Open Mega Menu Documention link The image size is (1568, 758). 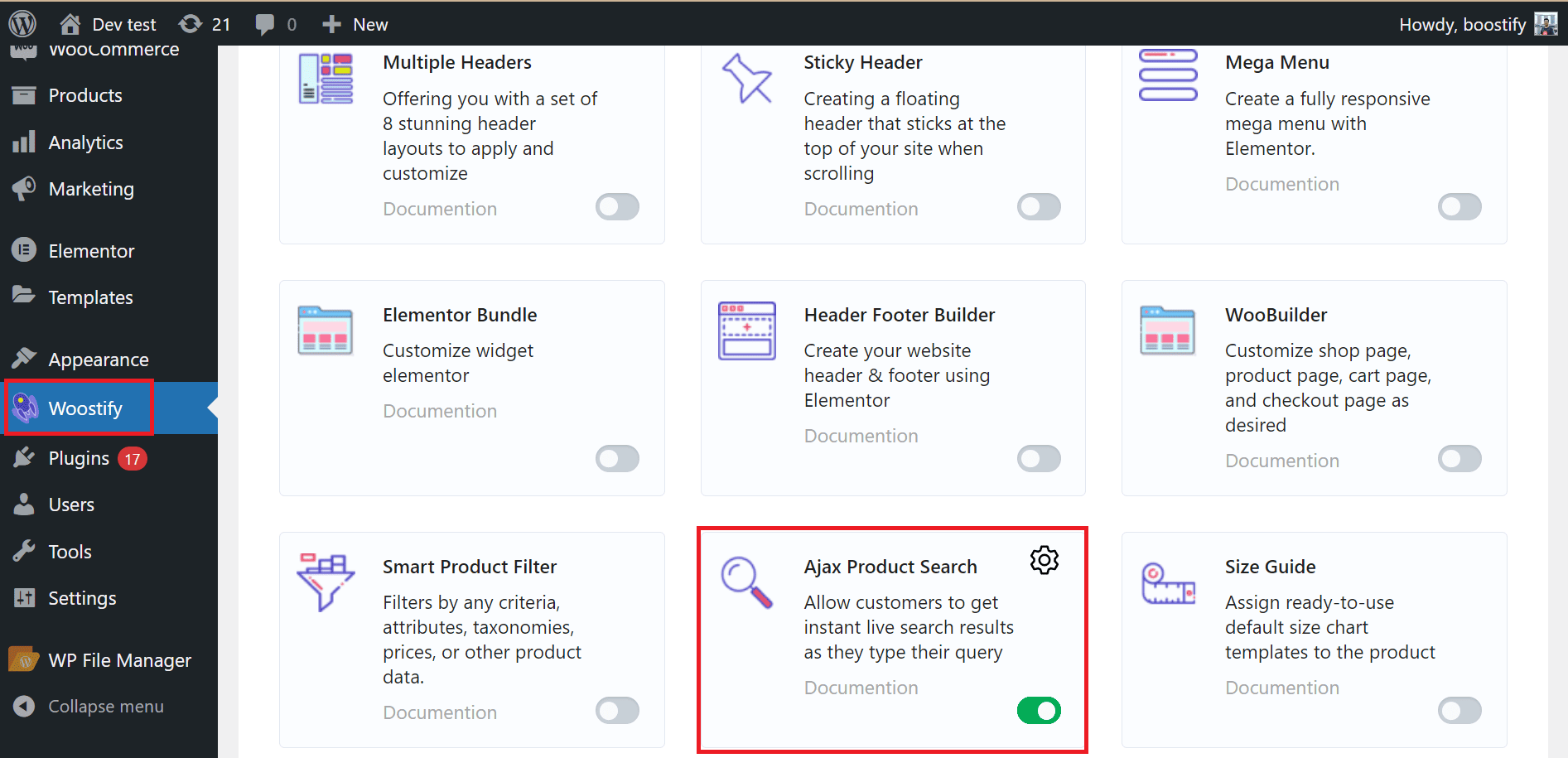(x=1282, y=184)
